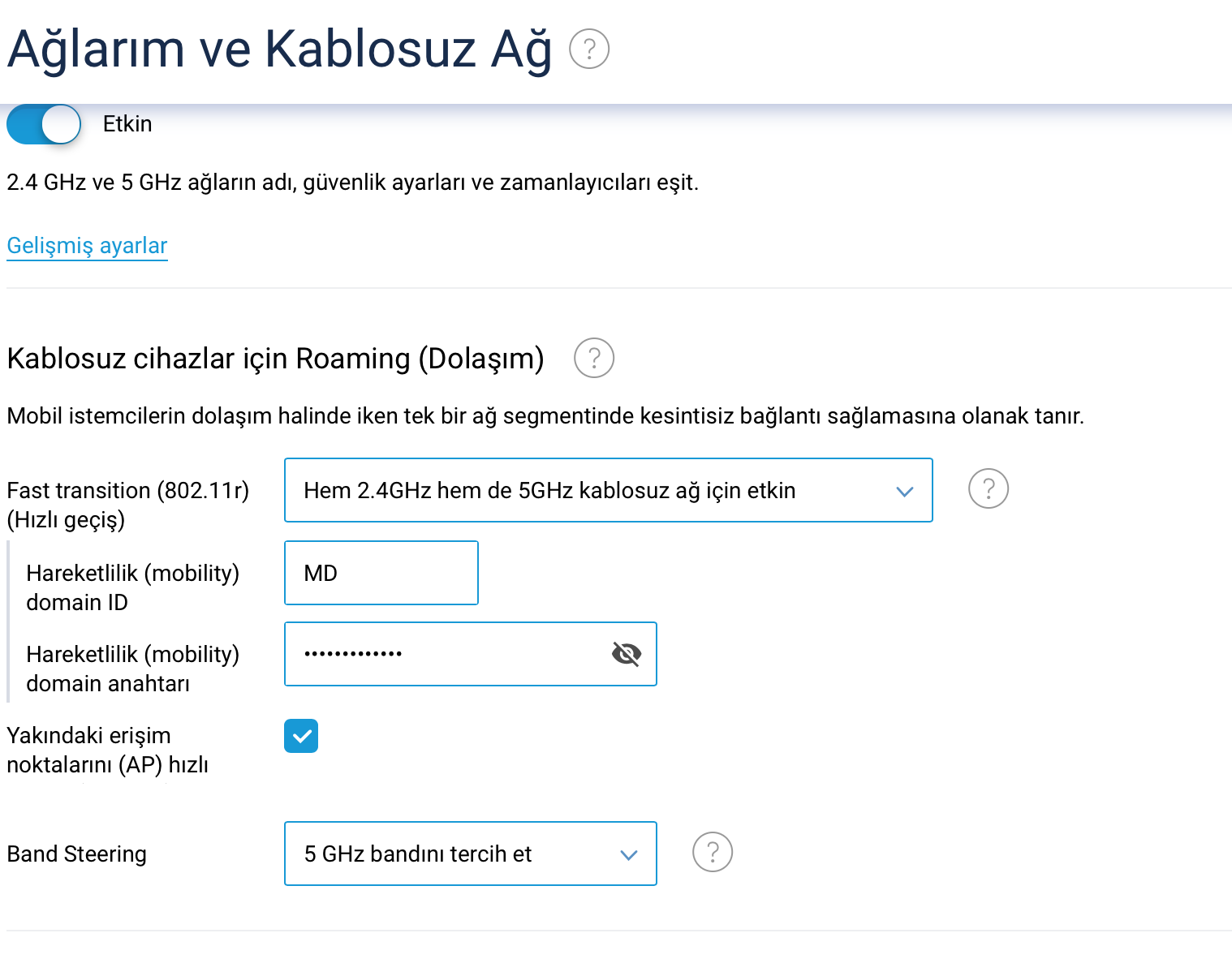
Task: Click the Band Steering label
Action: tap(77, 854)
